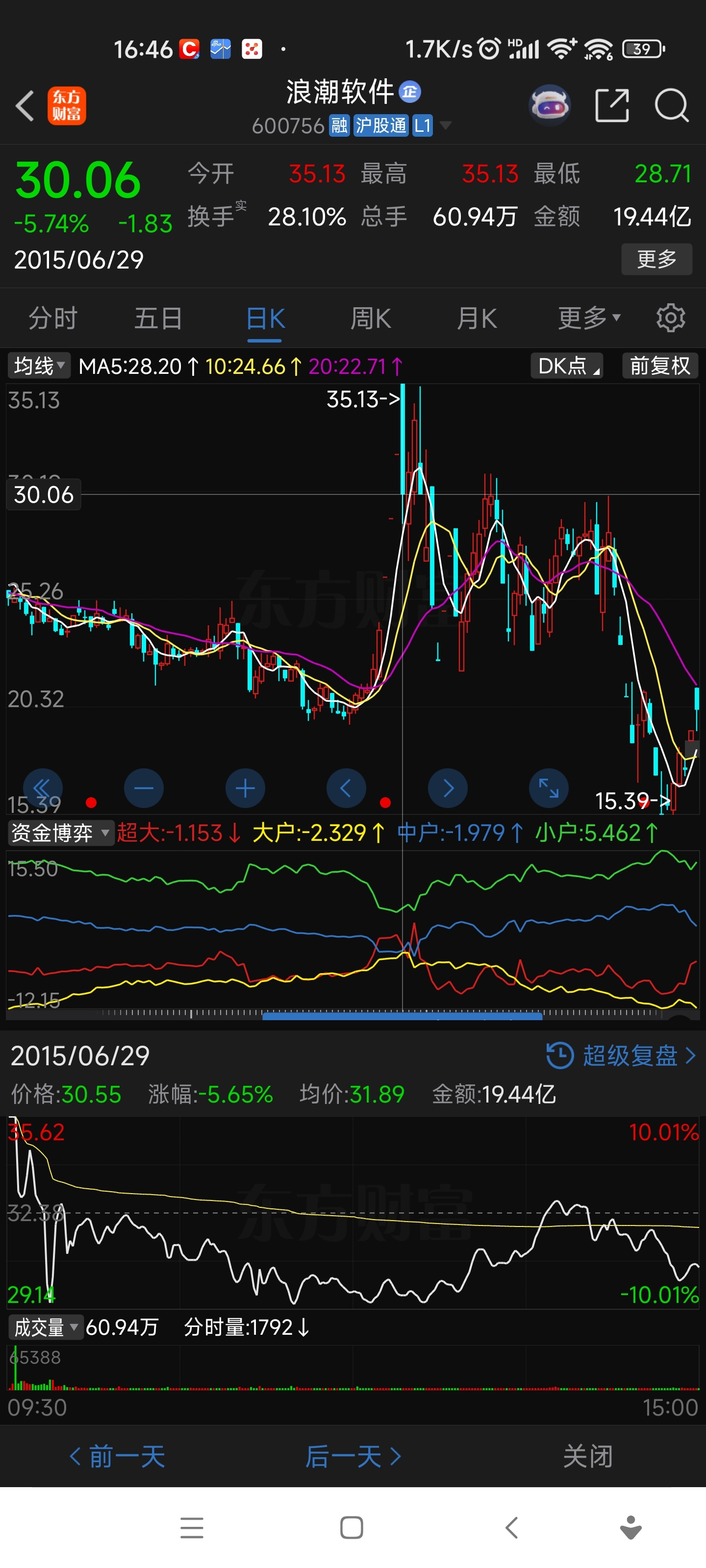706x1568 pixels.
Task: Tap the L1 level tag
Action: coord(422,126)
